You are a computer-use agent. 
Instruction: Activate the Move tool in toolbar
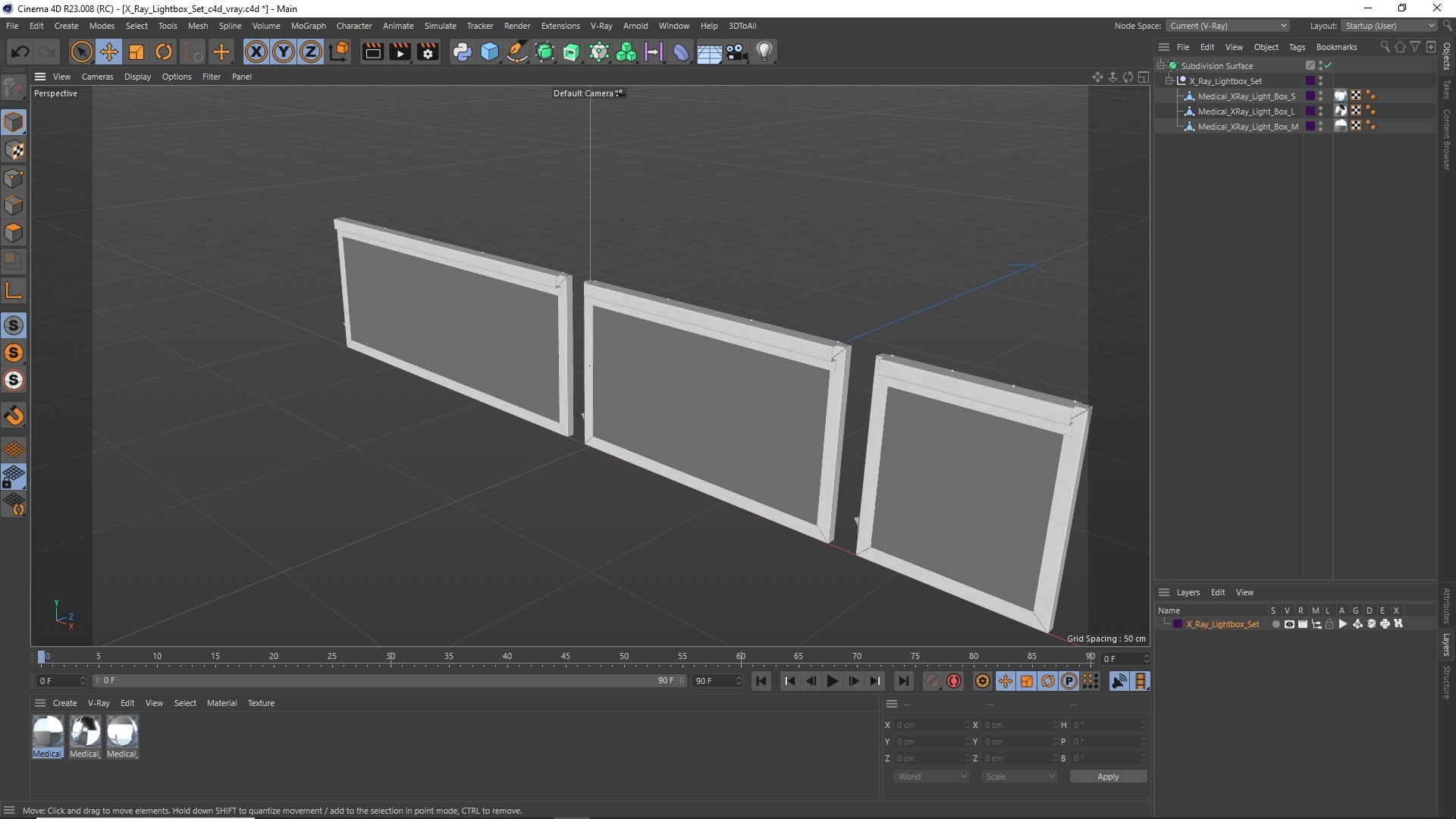coord(109,52)
